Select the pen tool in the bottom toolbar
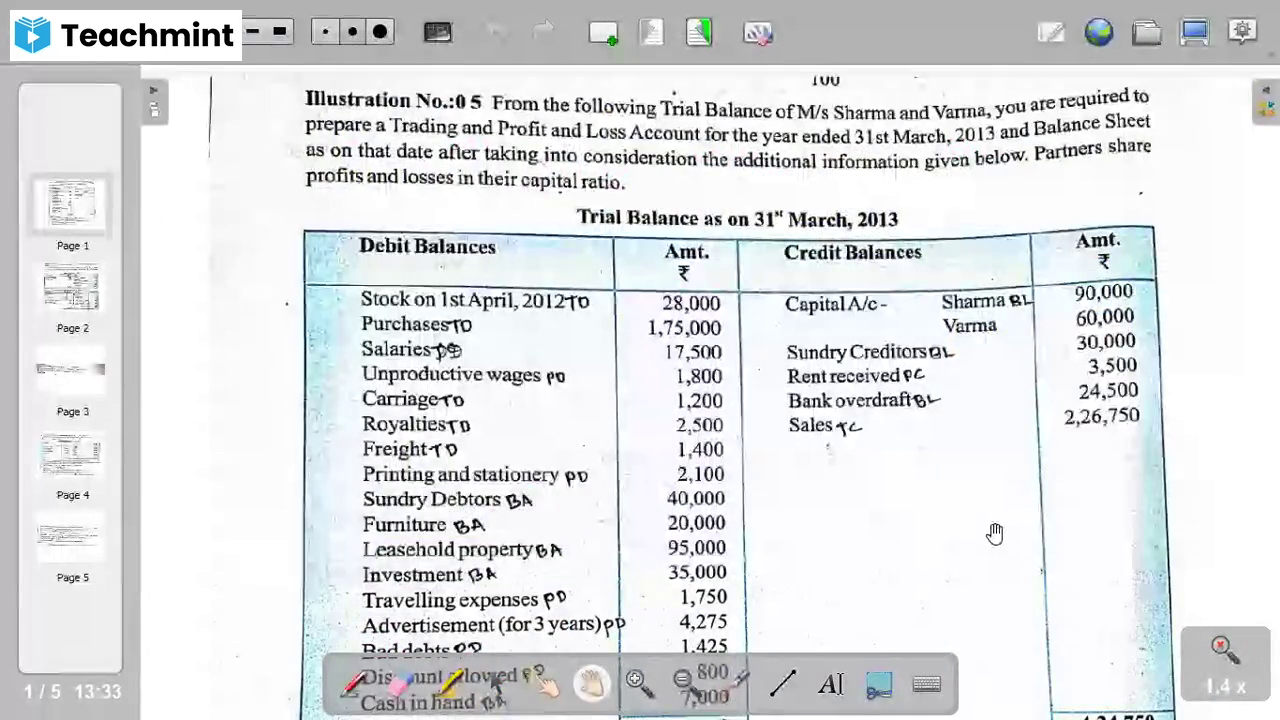This screenshot has height=720, width=1280. [x=352, y=683]
